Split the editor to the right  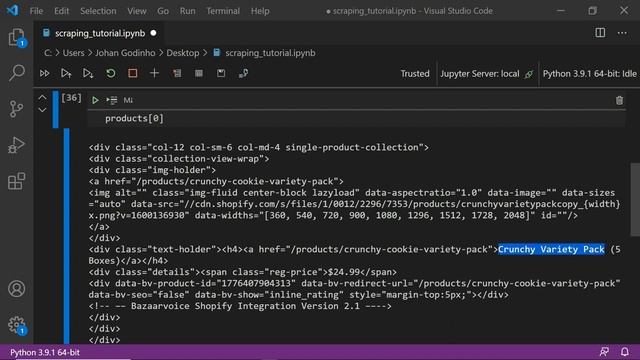[x=600, y=33]
